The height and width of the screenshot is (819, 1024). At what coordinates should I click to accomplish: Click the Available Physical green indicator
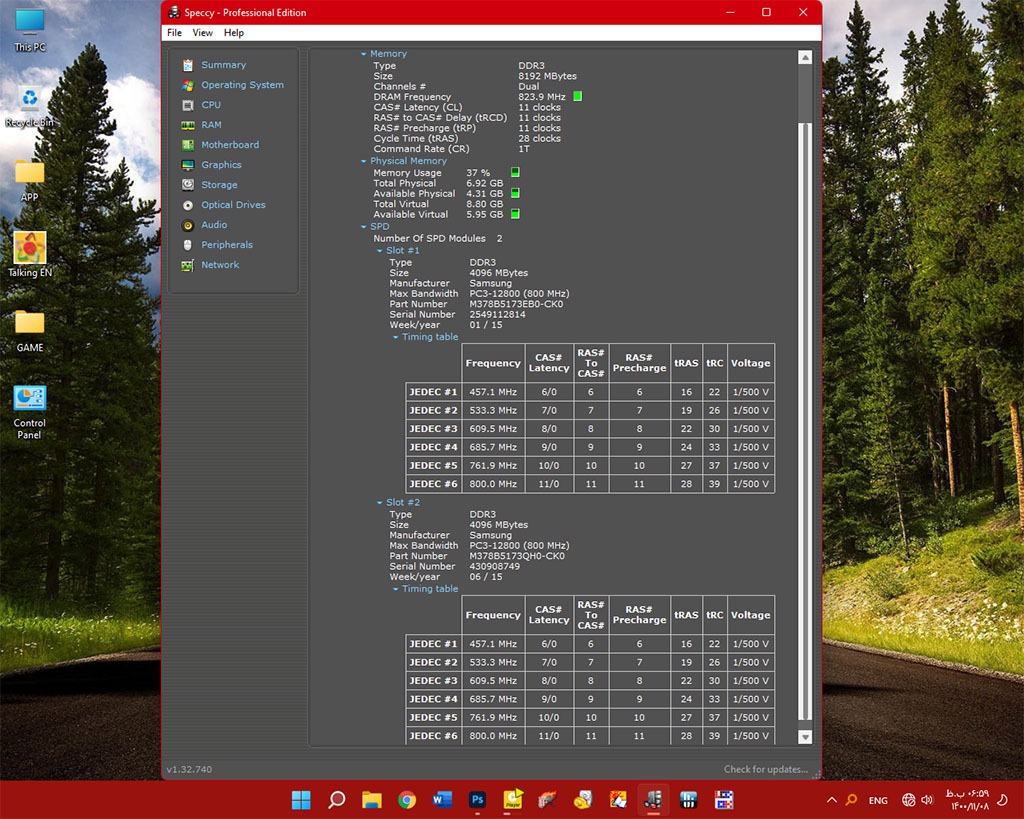tap(515, 193)
